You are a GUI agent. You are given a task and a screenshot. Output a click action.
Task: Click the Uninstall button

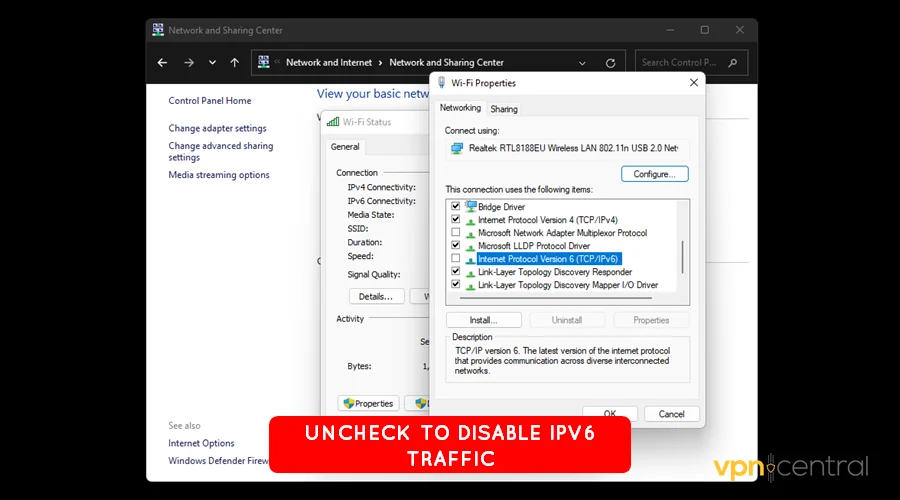(567, 320)
